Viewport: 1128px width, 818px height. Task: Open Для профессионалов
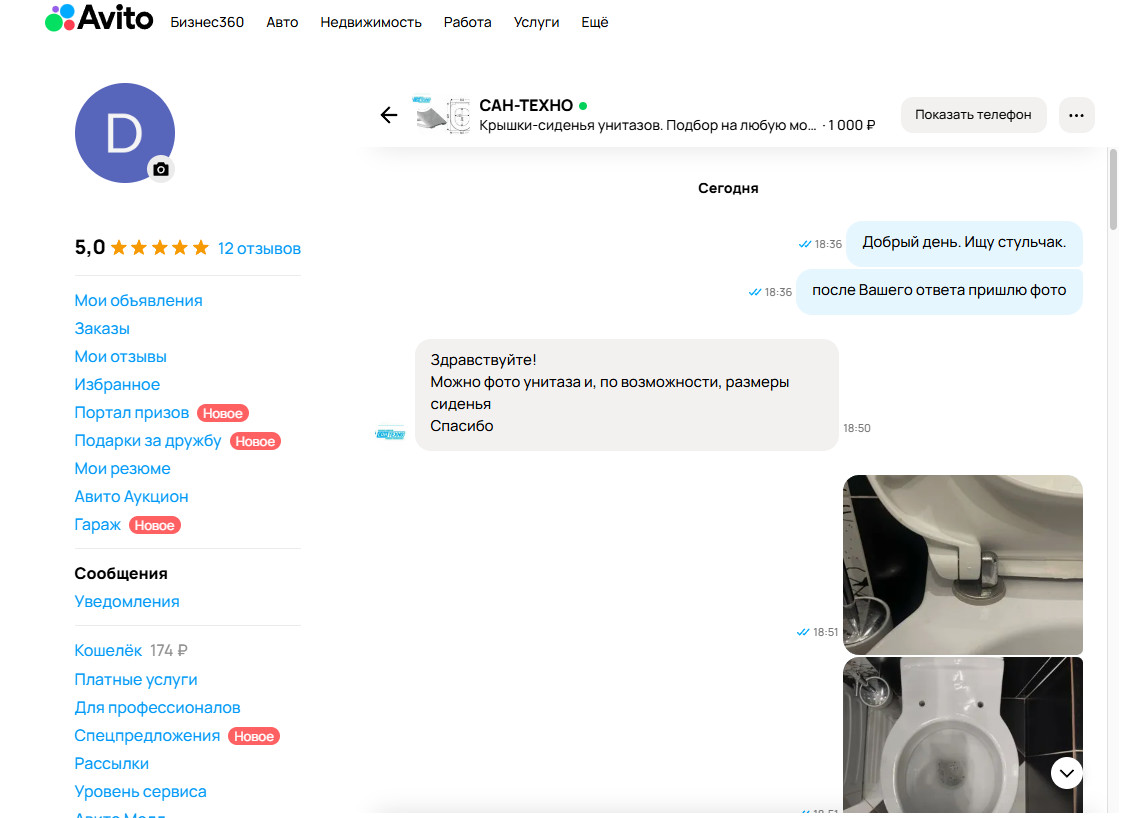[x=158, y=708]
